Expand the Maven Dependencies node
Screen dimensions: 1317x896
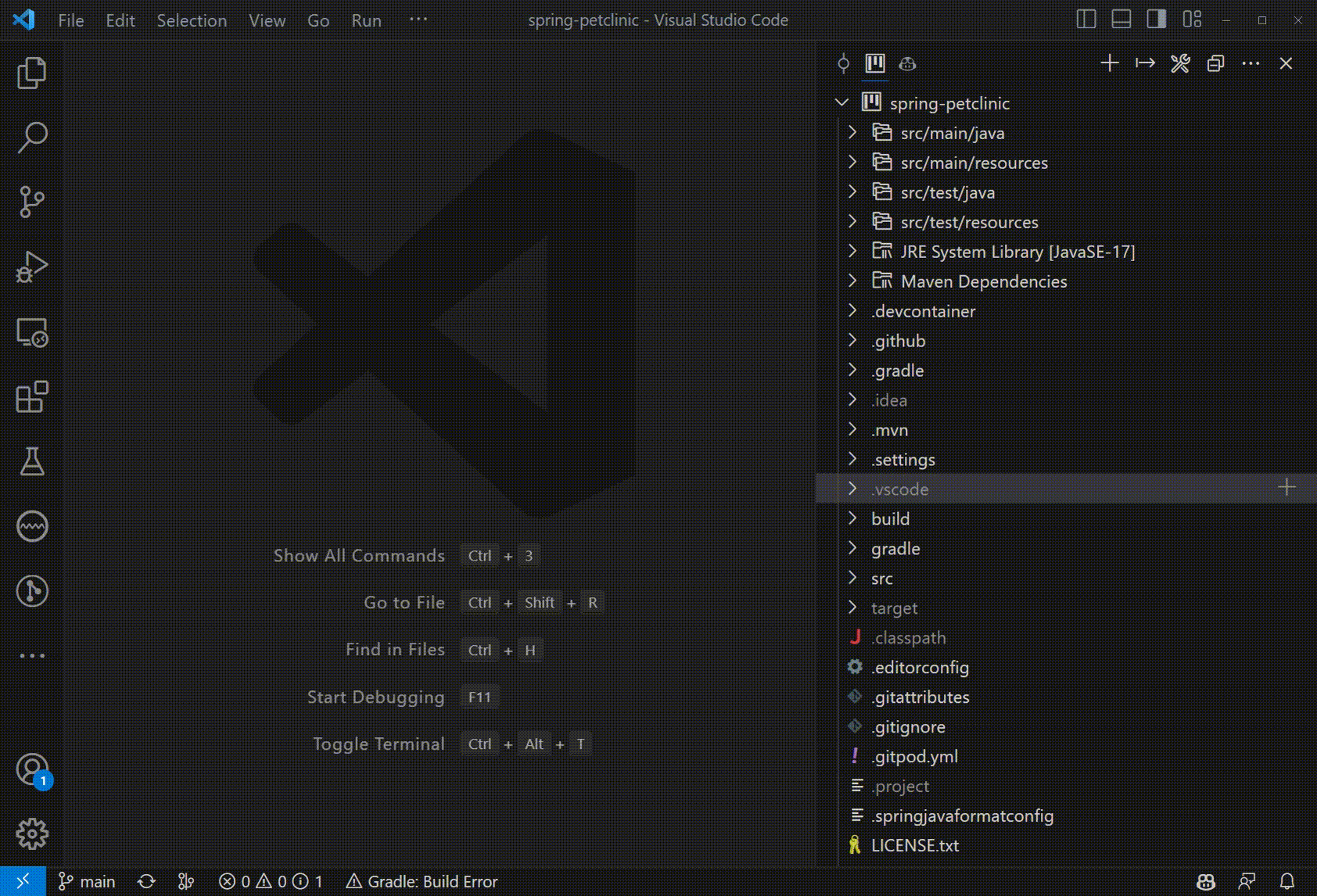pos(852,281)
